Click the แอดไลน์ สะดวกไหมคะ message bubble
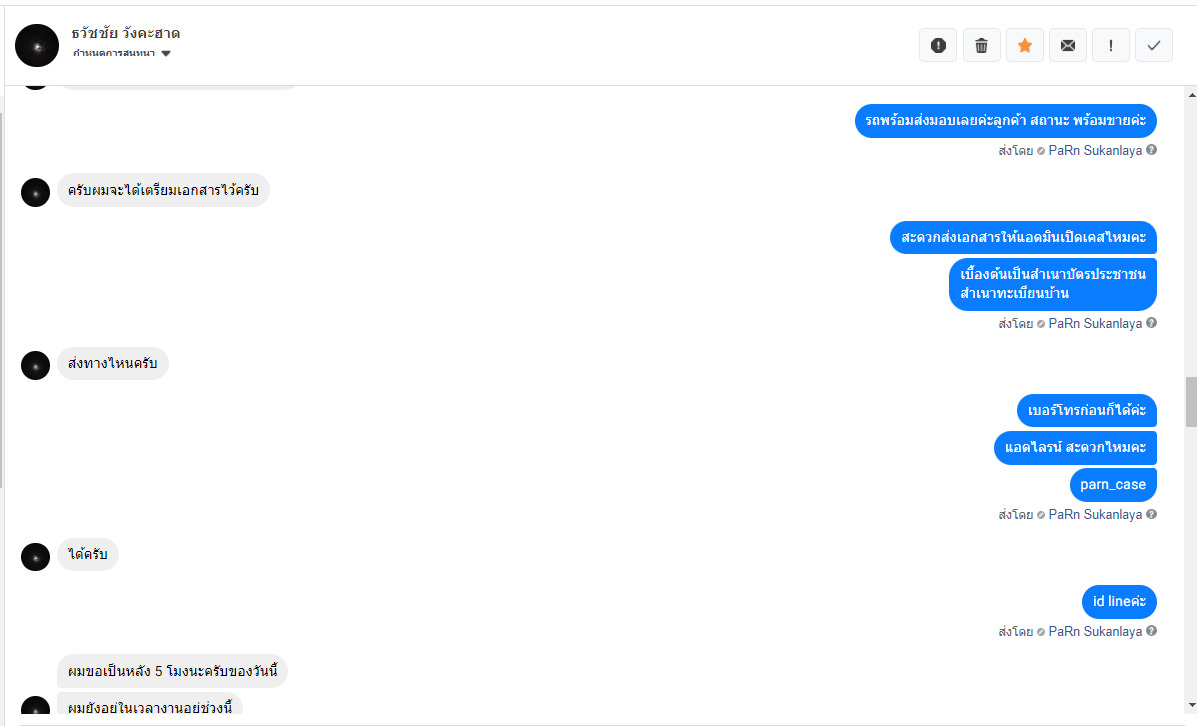Viewport: 1197px width, 726px height. (1075, 447)
